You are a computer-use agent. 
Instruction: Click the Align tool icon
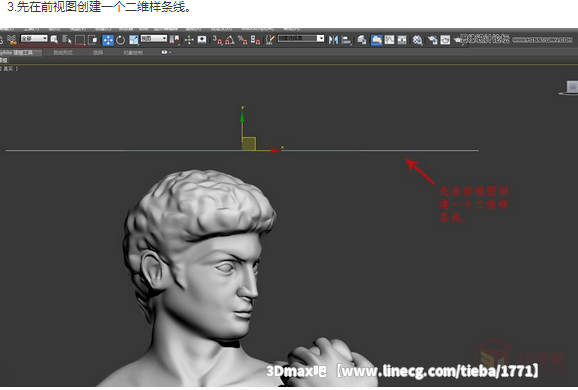[346, 40]
